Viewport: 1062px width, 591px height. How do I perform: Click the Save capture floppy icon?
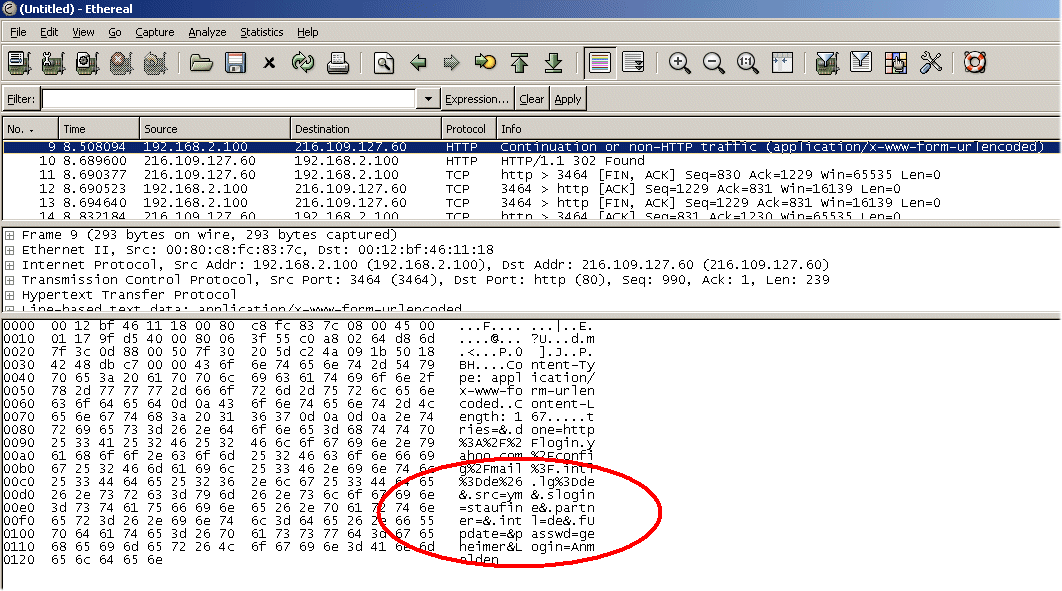coord(236,63)
